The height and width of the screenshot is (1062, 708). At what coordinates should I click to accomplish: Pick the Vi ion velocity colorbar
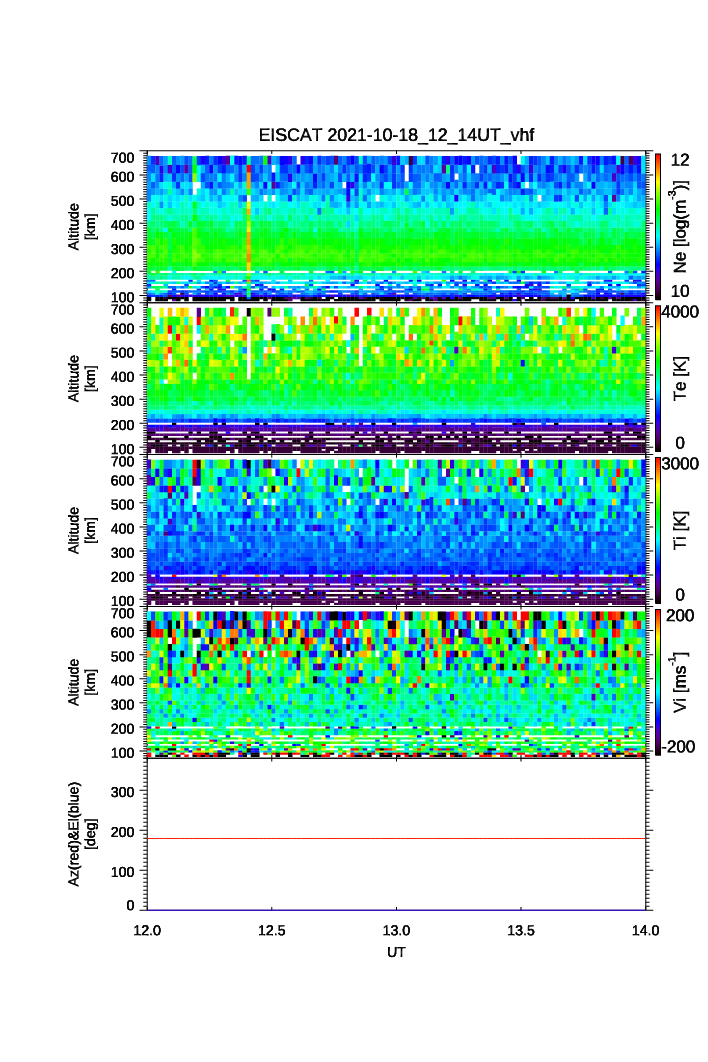tap(656, 683)
